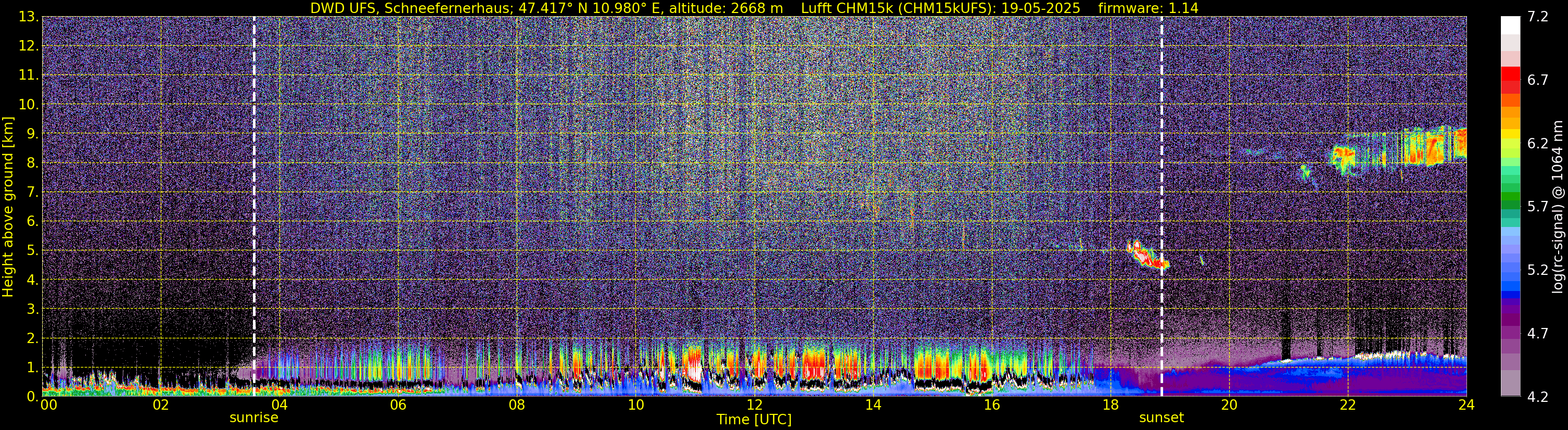This screenshot has width=1568, height=430.
Task: Click the height-axis tick label "11."
Action: pos(29,75)
